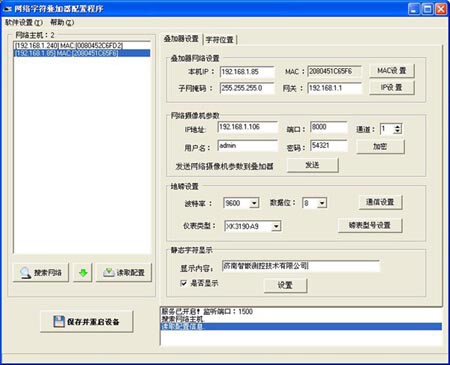Click the 端口 port field
The height and width of the screenshot is (365, 450).
click(x=329, y=127)
